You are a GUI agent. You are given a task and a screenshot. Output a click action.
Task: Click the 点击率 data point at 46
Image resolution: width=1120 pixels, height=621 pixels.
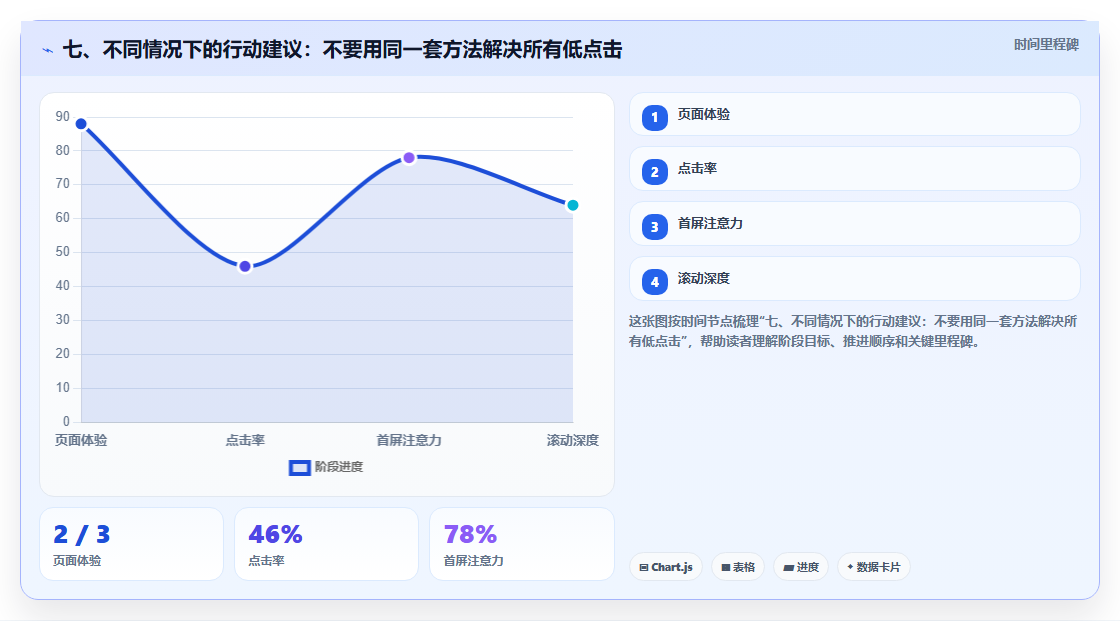(245, 267)
